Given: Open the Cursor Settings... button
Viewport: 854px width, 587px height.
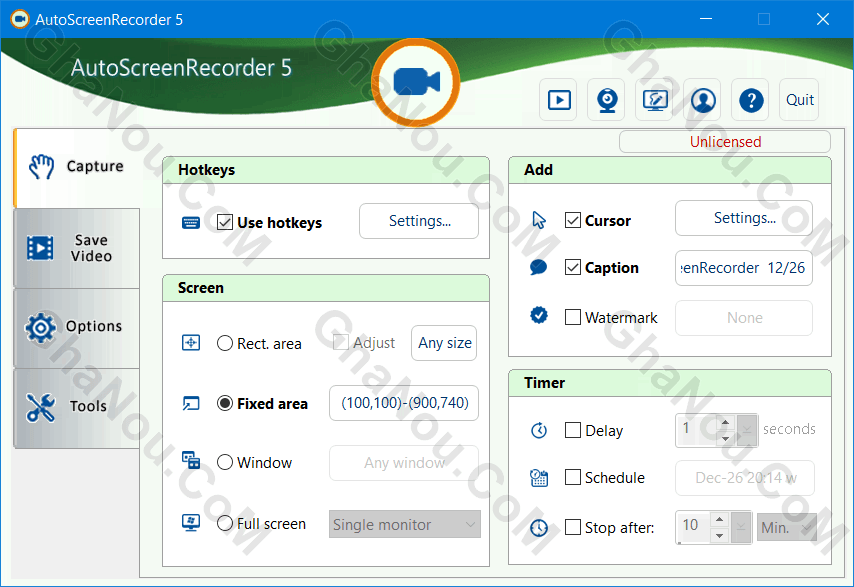Looking at the screenshot, I should 744,218.
